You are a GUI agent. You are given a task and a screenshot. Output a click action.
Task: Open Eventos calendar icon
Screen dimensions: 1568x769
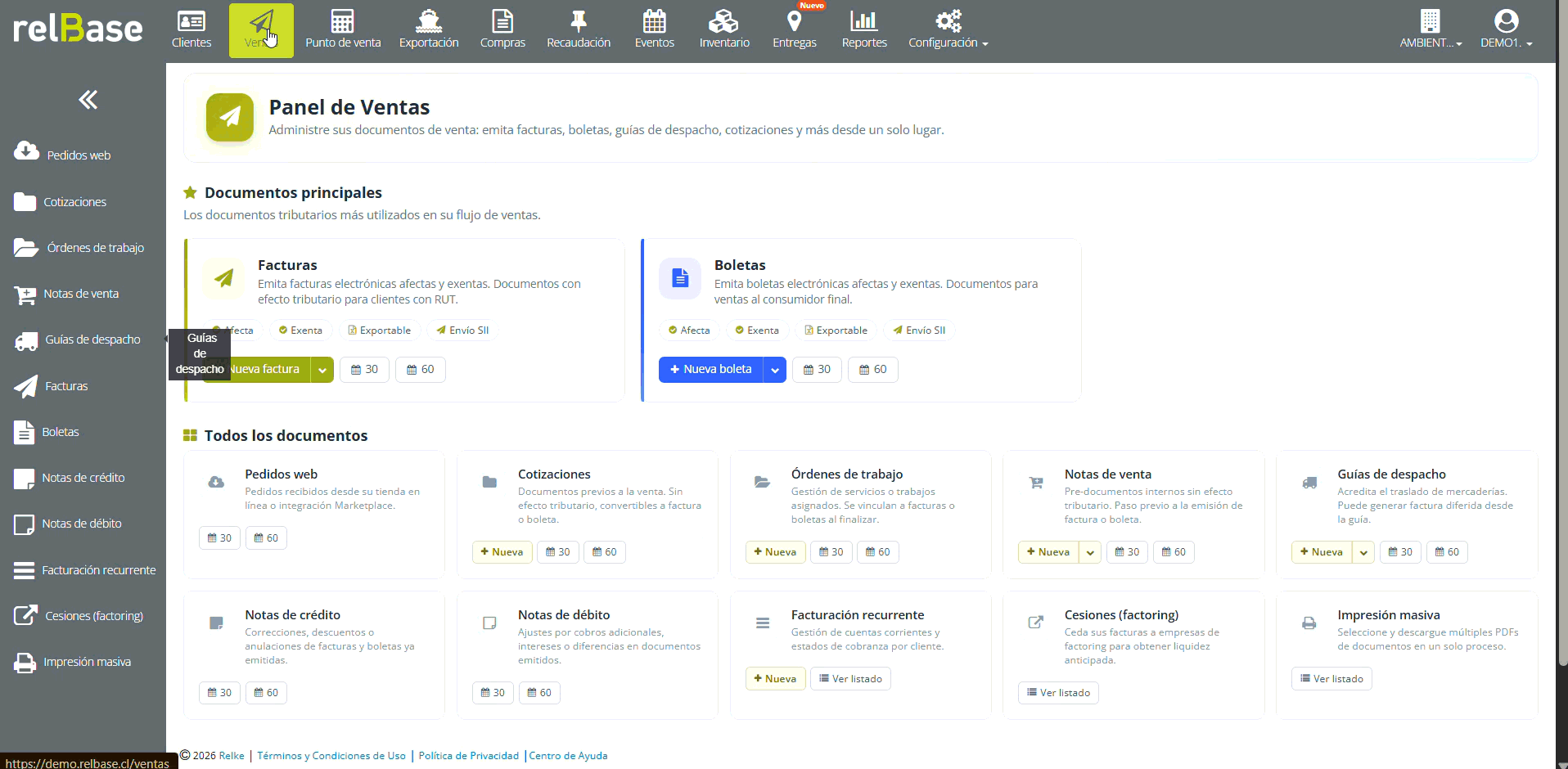point(655,20)
